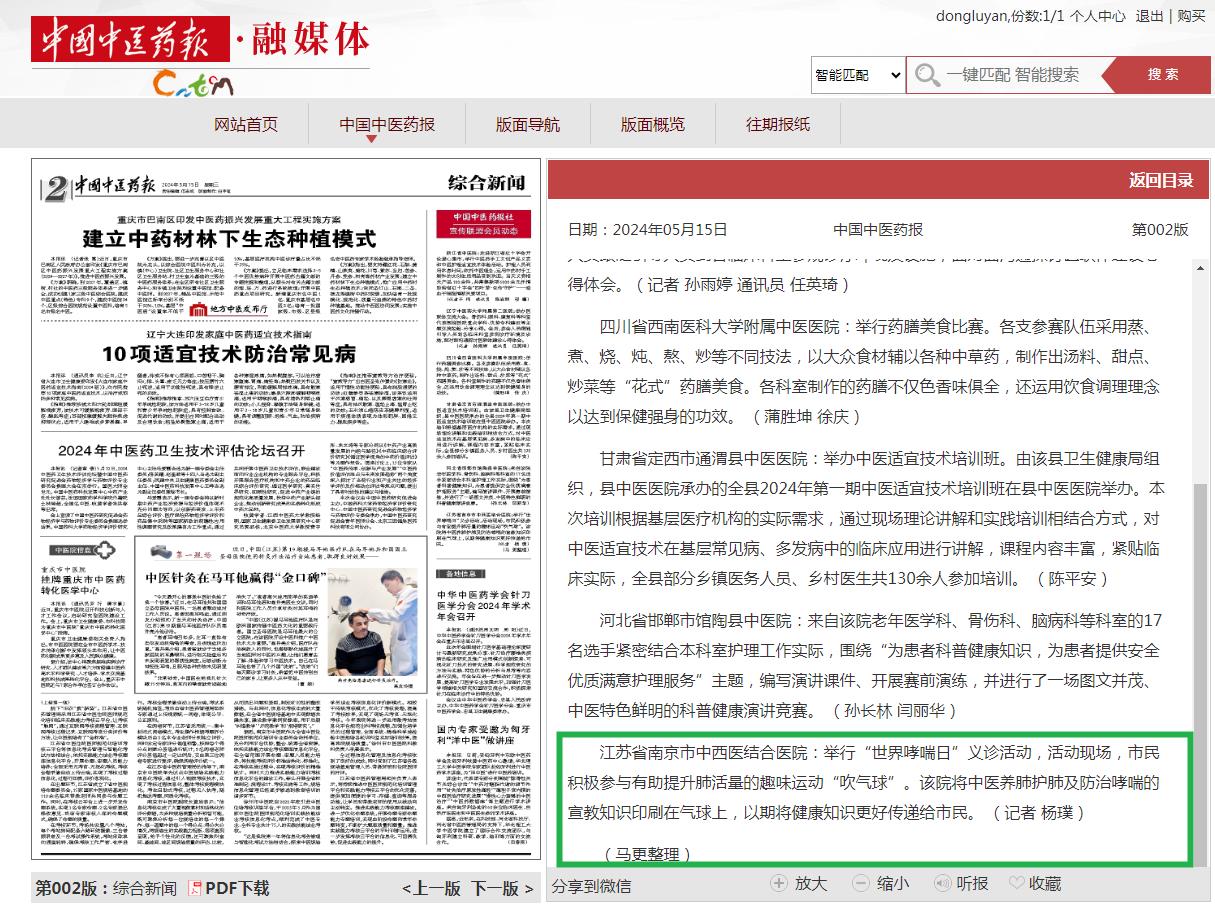Click the 收藏 button label
1215x908 pixels.
(x=1045, y=883)
